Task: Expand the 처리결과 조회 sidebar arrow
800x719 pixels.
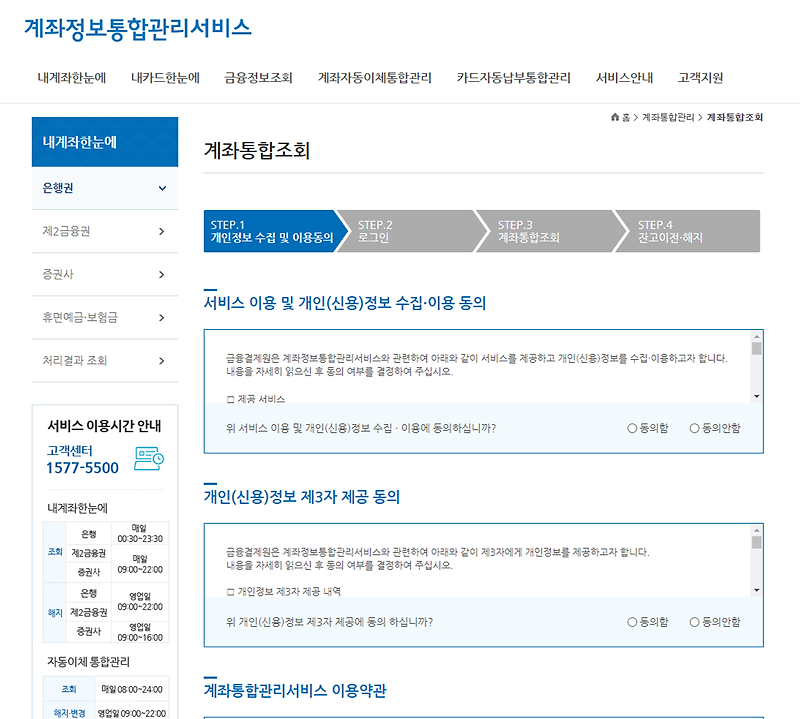Action: 162,361
